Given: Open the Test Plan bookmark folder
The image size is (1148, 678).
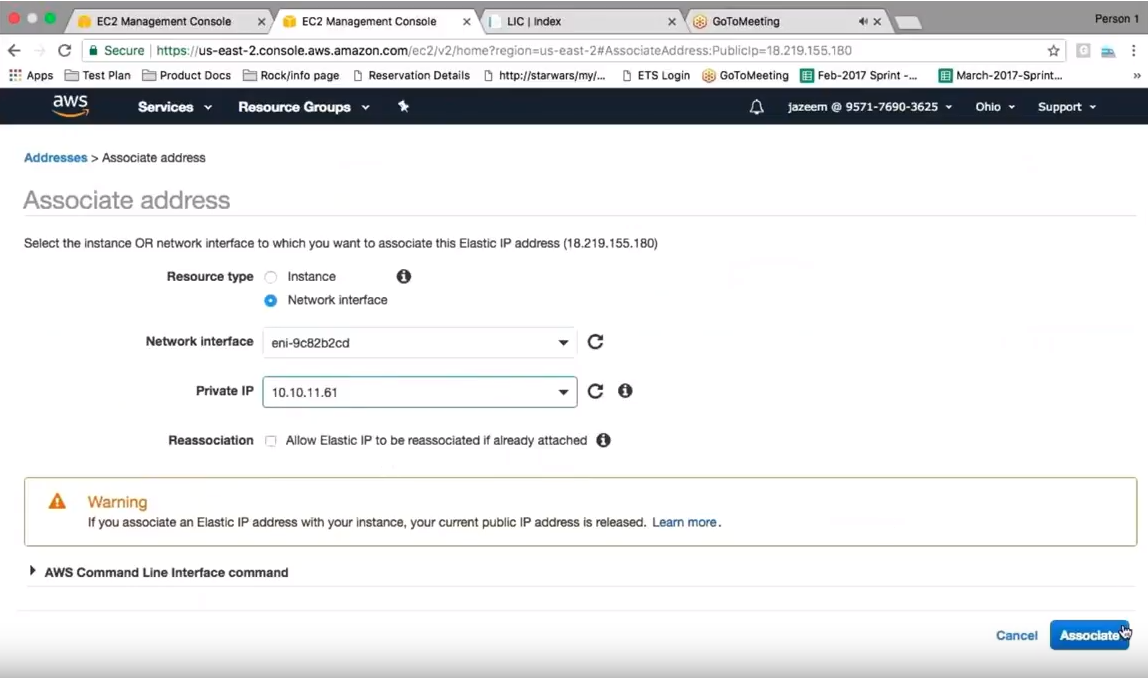Looking at the screenshot, I should pyautogui.click(x=97, y=75).
